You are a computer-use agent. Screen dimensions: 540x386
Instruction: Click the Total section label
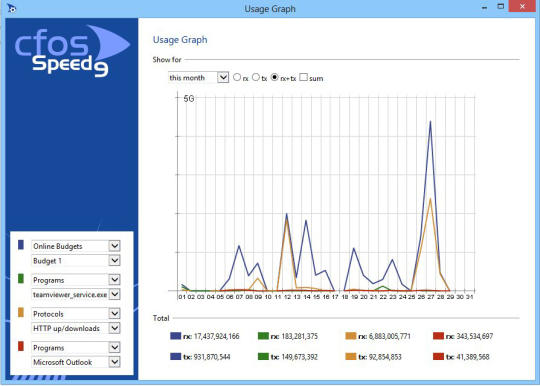(x=161, y=318)
